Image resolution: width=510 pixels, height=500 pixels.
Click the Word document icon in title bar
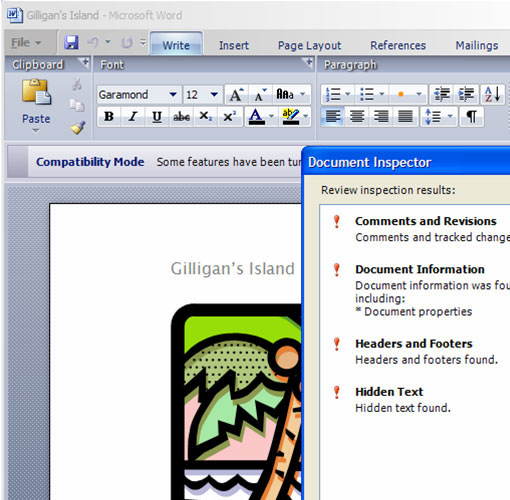(15, 15)
